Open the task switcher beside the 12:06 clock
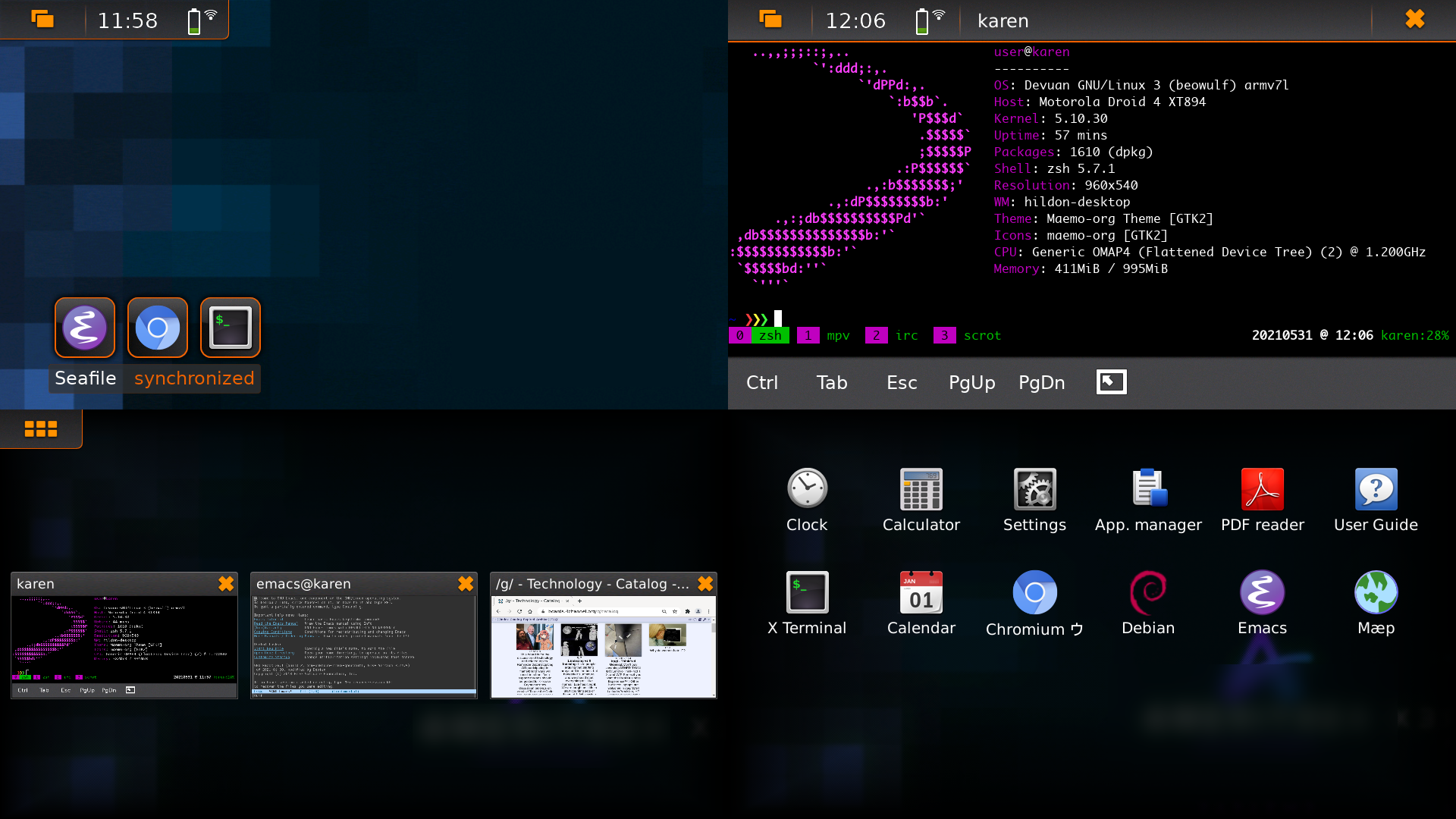Image resolution: width=1456 pixels, height=819 pixels. click(770, 19)
